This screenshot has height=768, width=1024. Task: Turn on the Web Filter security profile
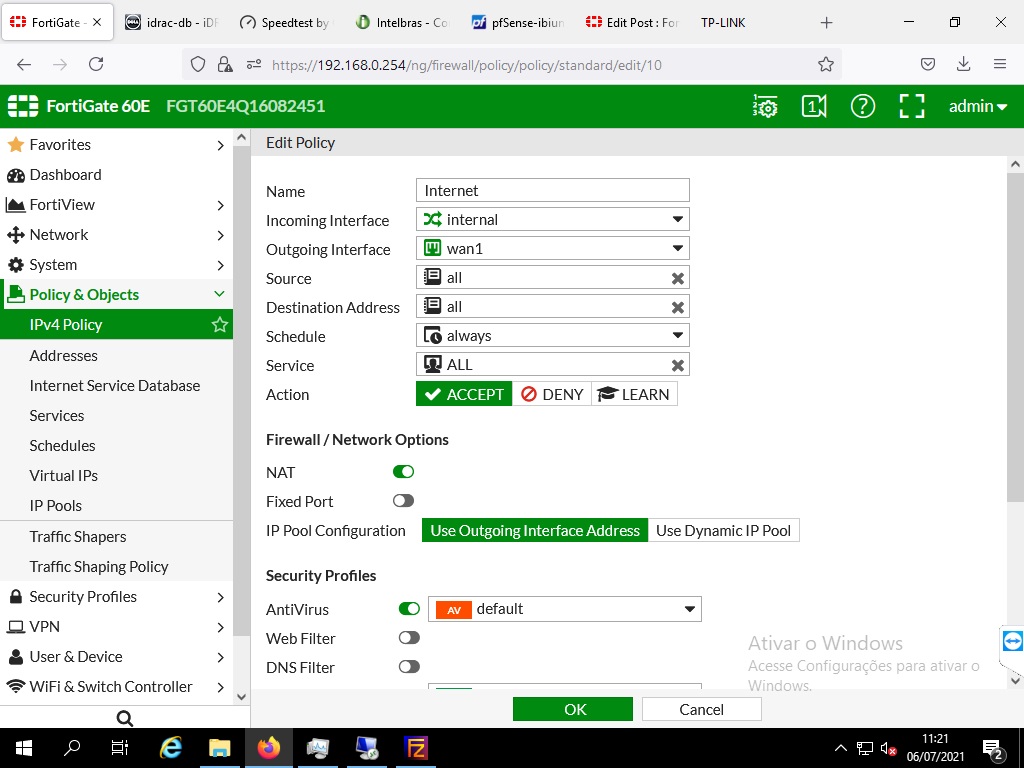408,637
